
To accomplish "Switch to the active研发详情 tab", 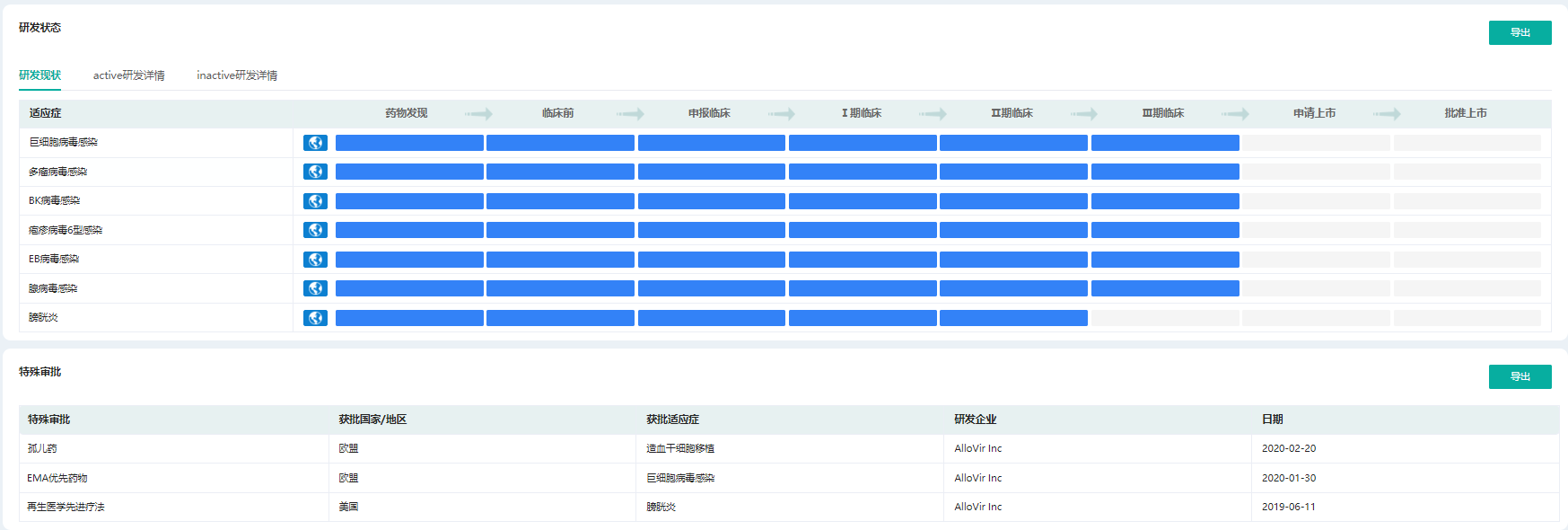I will pyautogui.click(x=128, y=75).
